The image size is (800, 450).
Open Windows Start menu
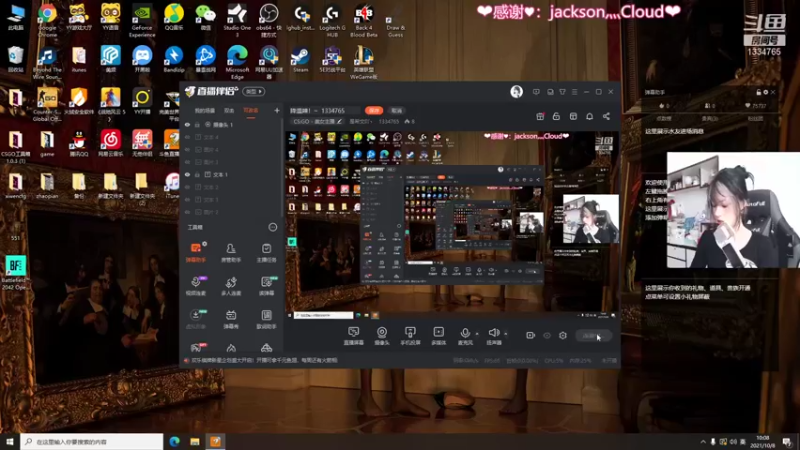pos(10,441)
